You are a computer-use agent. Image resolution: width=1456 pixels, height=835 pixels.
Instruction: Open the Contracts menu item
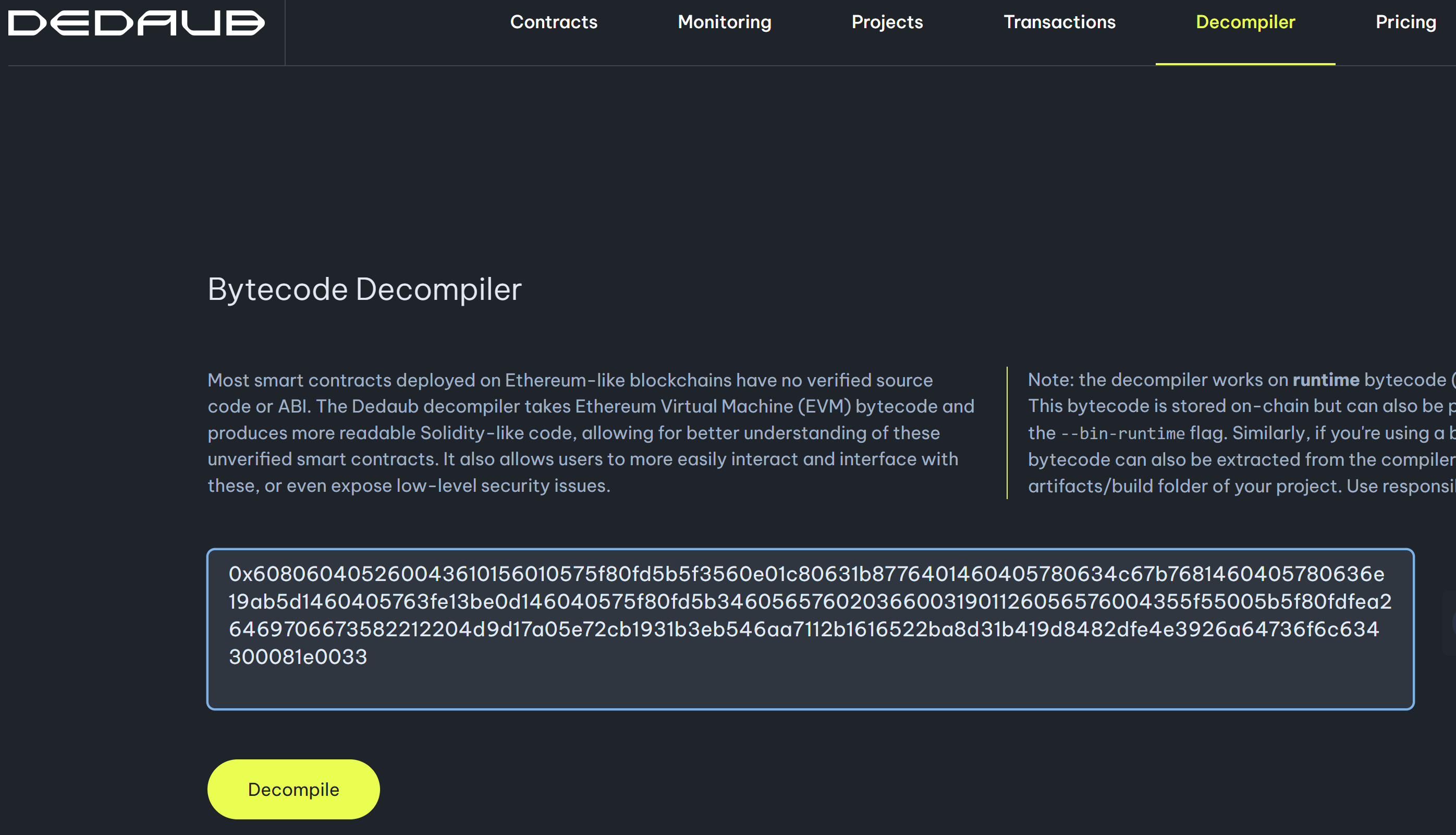554,22
